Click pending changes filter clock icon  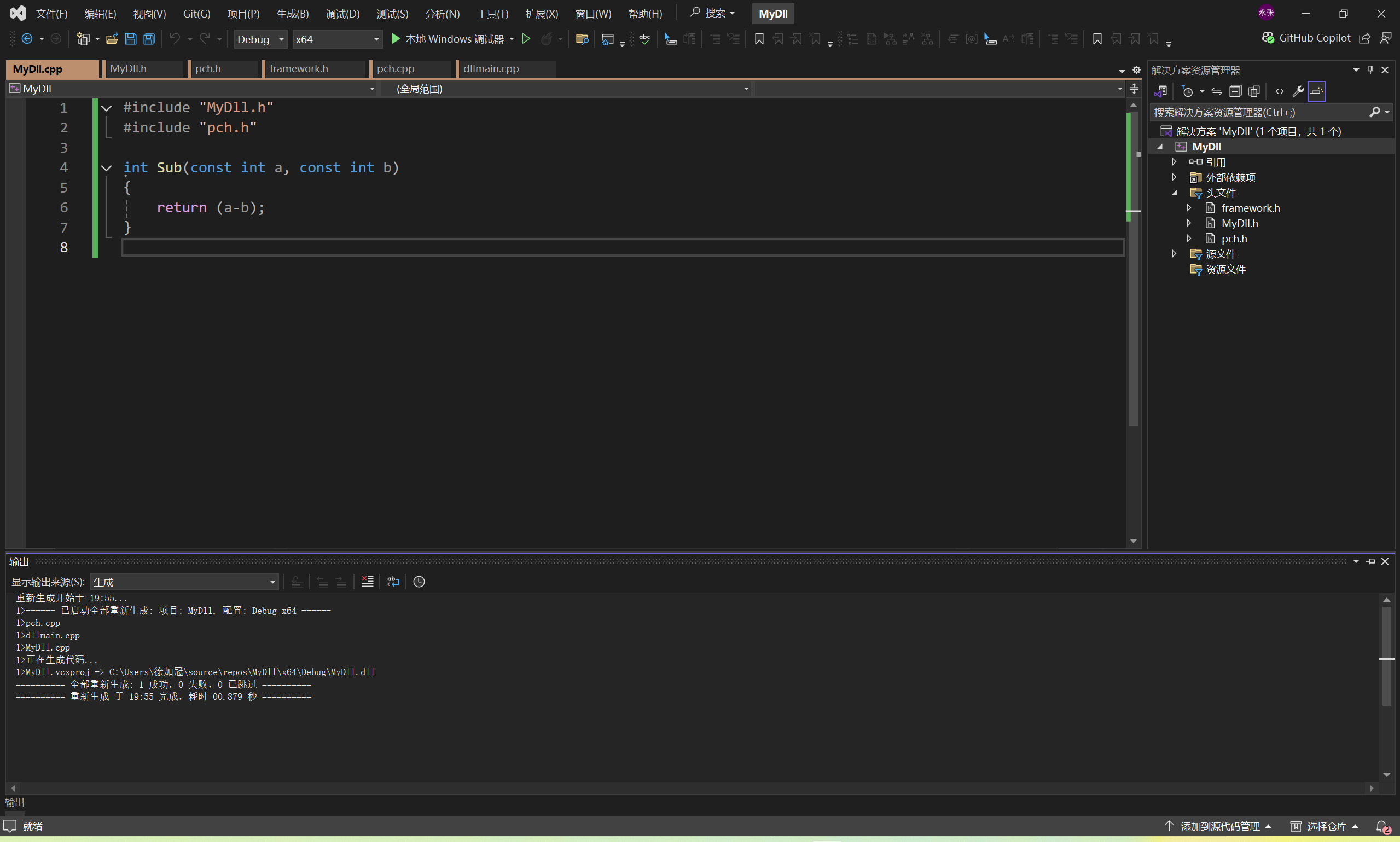coord(1187,91)
